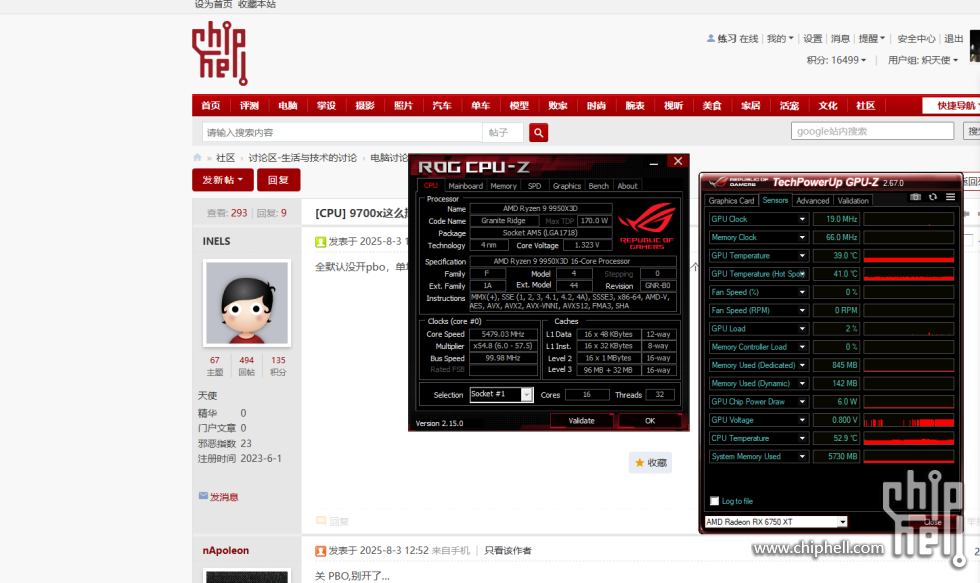Viewport: 980px width, 583px height.
Task: Open 摄影 in red navigation bar
Action: click(365, 106)
